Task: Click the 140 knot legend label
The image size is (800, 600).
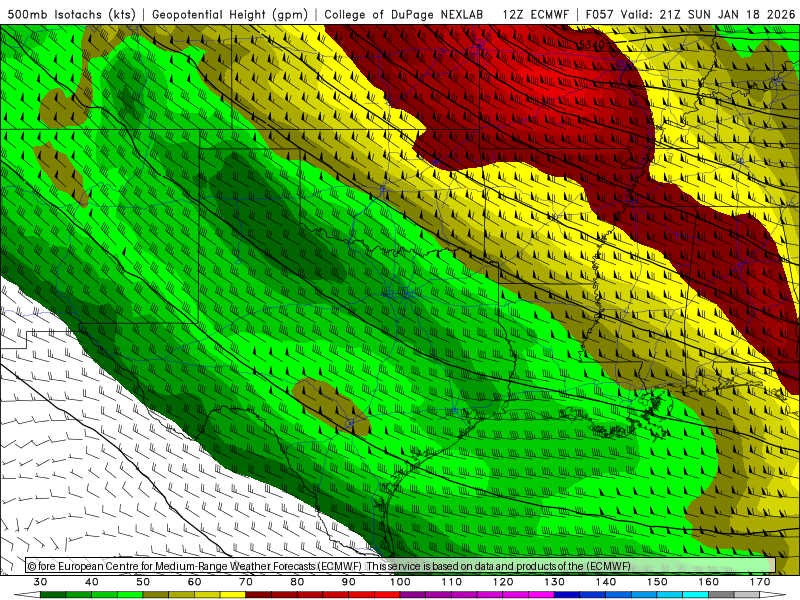Action: point(606,582)
